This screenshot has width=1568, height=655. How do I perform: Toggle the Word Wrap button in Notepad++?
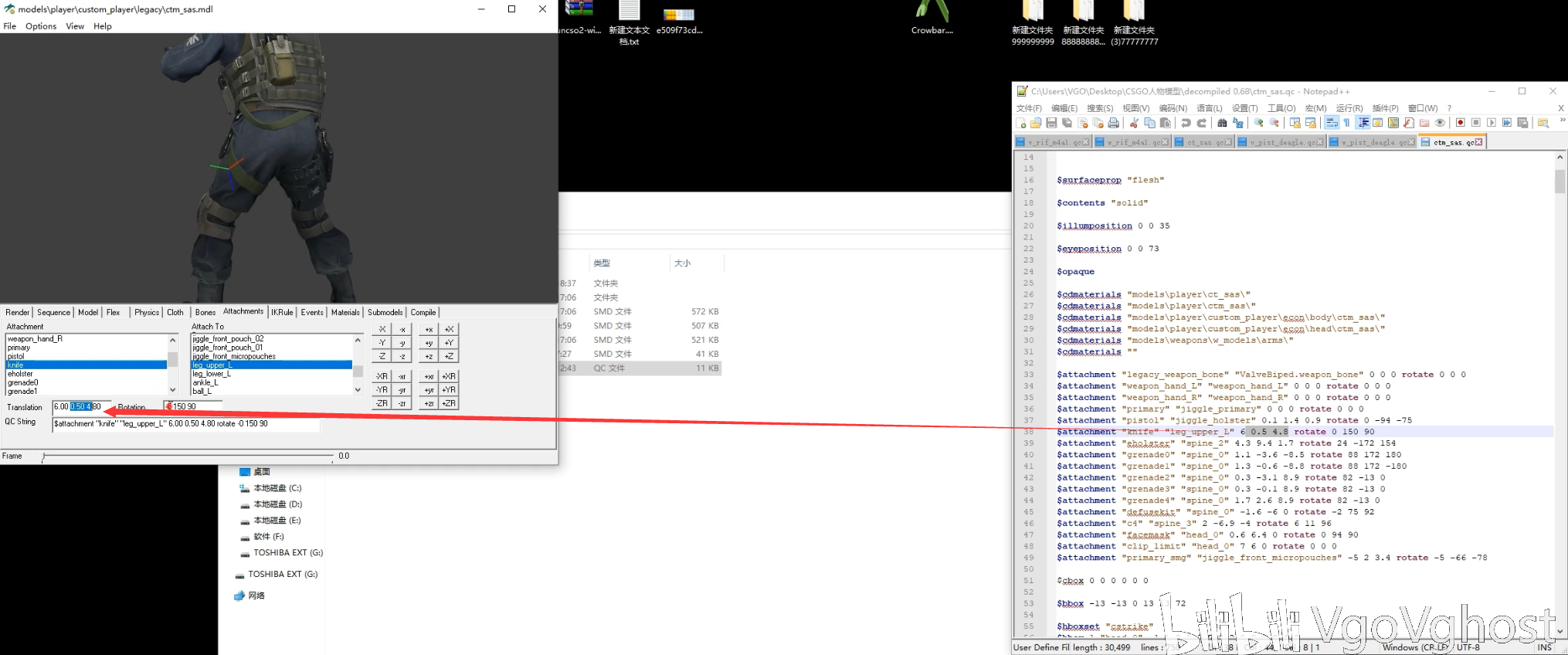coord(1331,123)
